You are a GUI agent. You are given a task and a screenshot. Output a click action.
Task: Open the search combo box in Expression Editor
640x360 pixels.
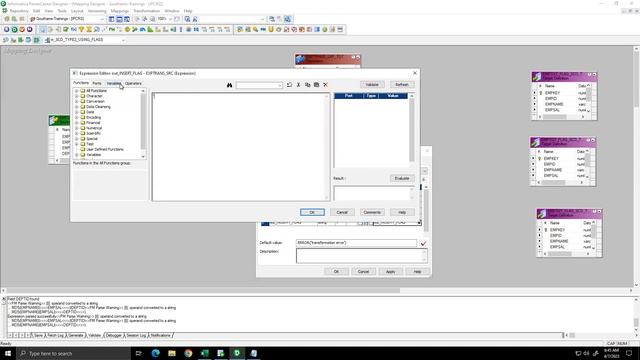click(259, 85)
